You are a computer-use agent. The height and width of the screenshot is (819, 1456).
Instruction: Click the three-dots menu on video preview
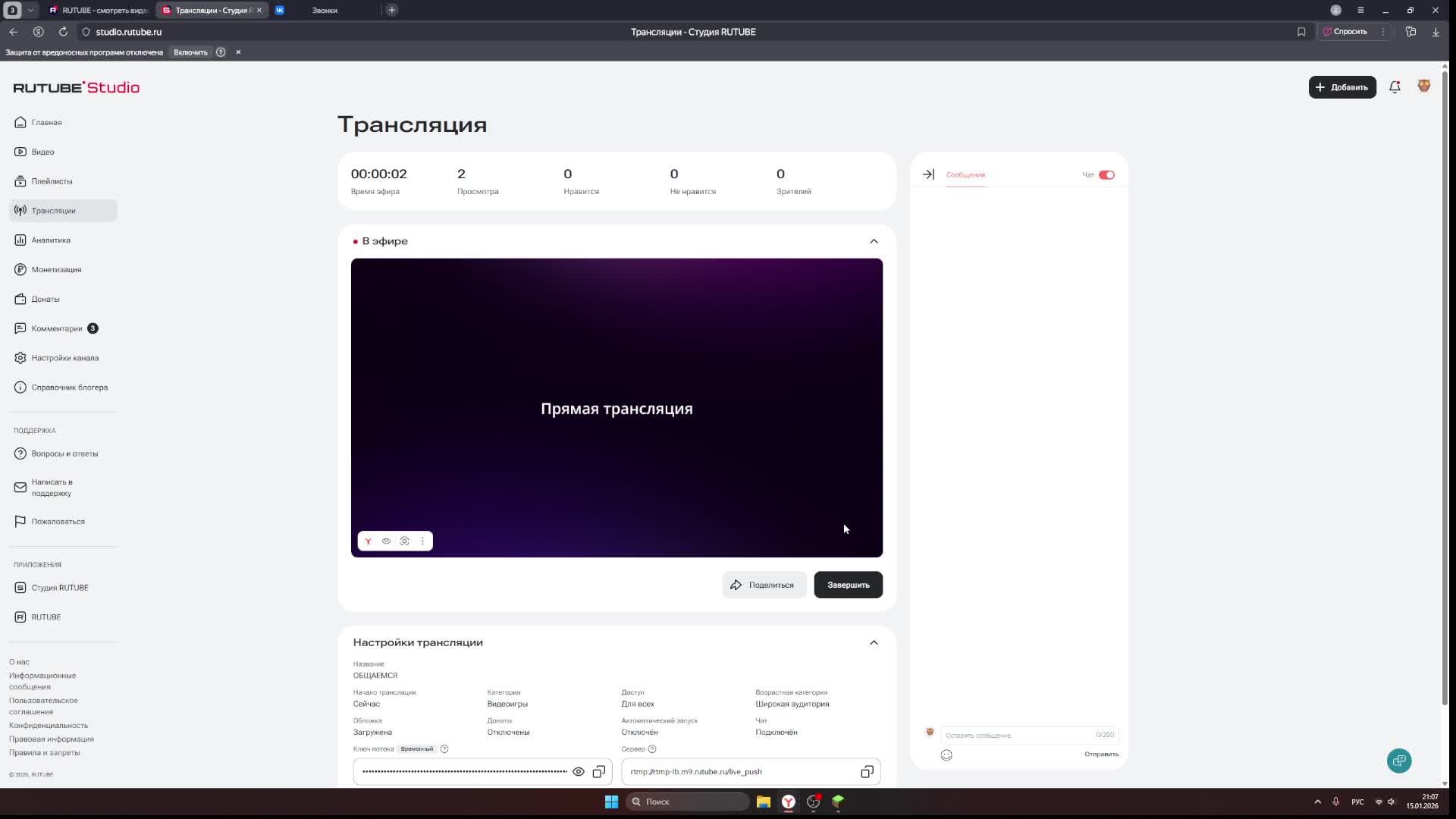pos(422,541)
